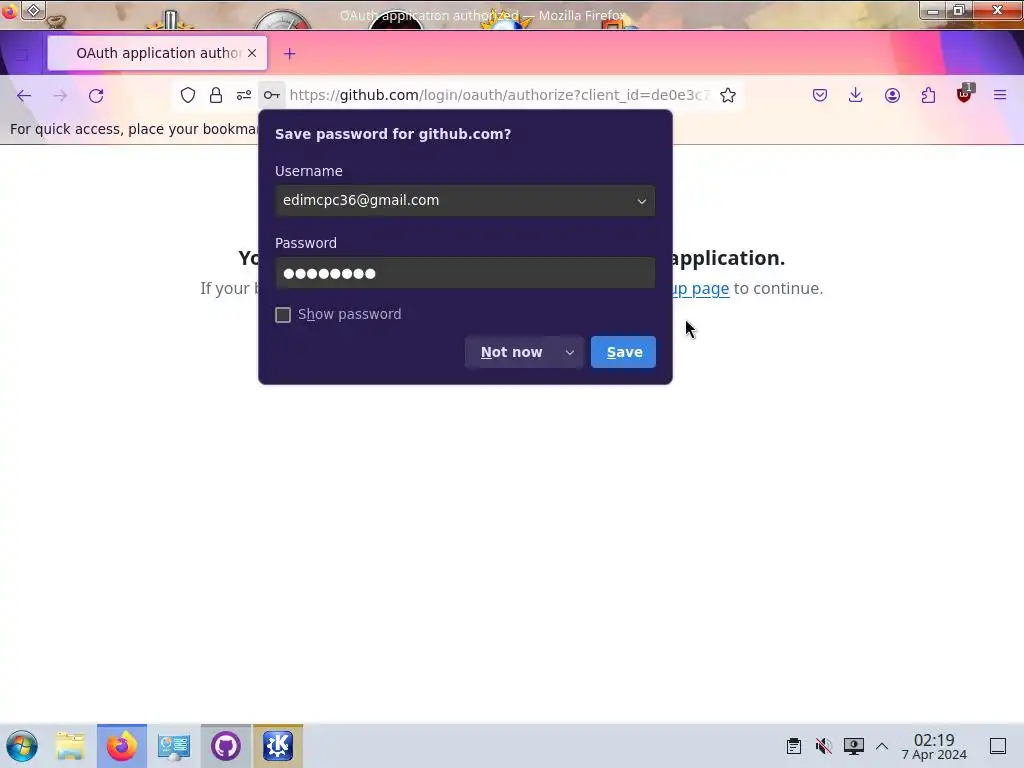Click into the Password field
The width and height of the screenshot is (1024, 768).
coord(465,273)
